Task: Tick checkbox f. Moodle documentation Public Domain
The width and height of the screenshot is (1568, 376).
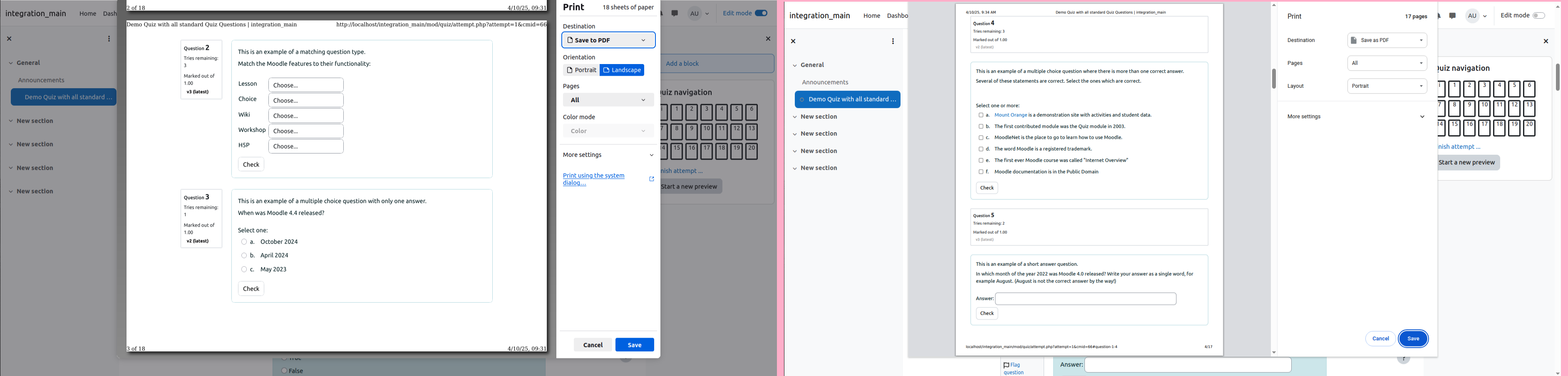Action: (980, 172)
